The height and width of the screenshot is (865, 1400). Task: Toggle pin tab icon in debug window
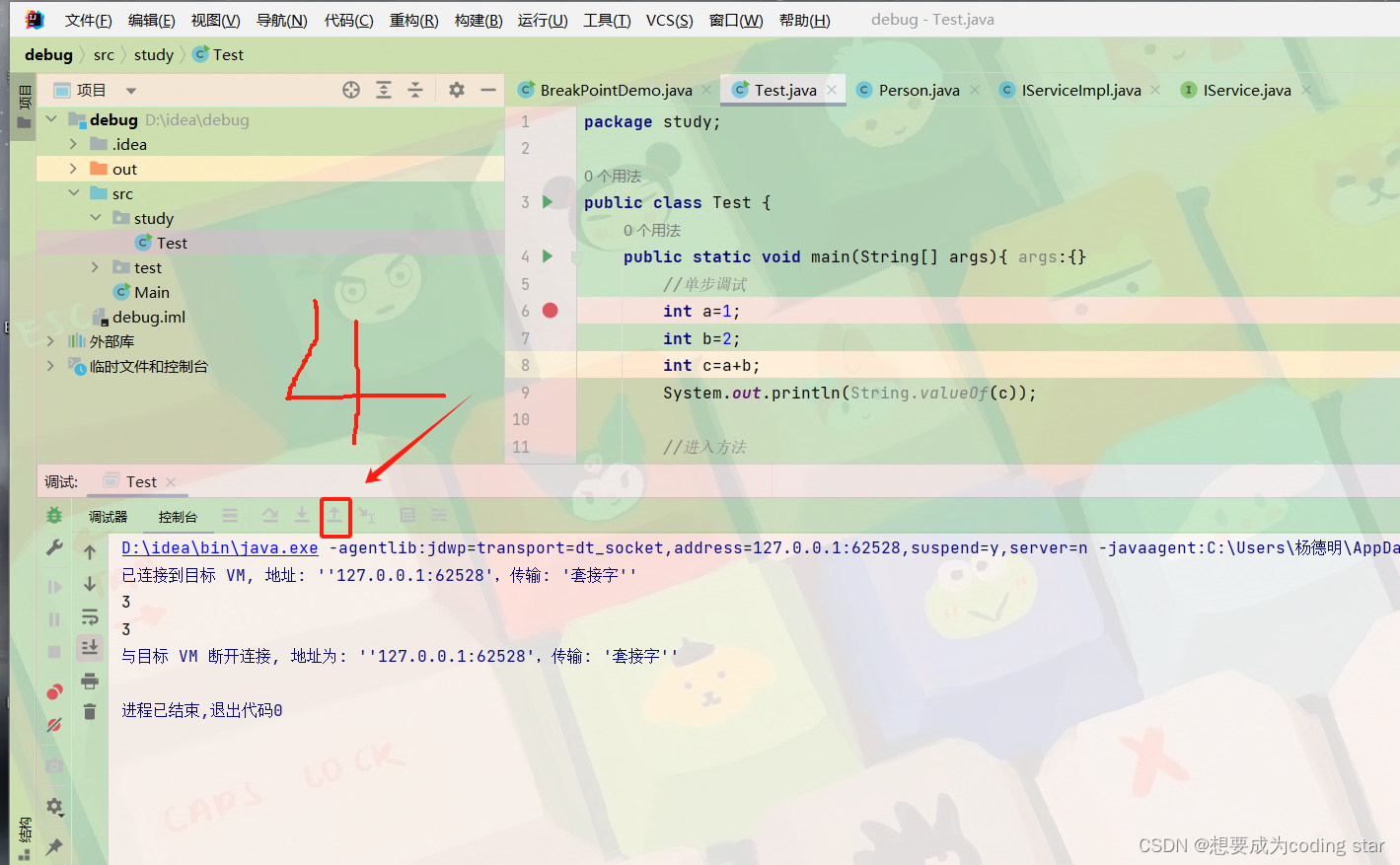pyautogui.click(x=54, y=846)
